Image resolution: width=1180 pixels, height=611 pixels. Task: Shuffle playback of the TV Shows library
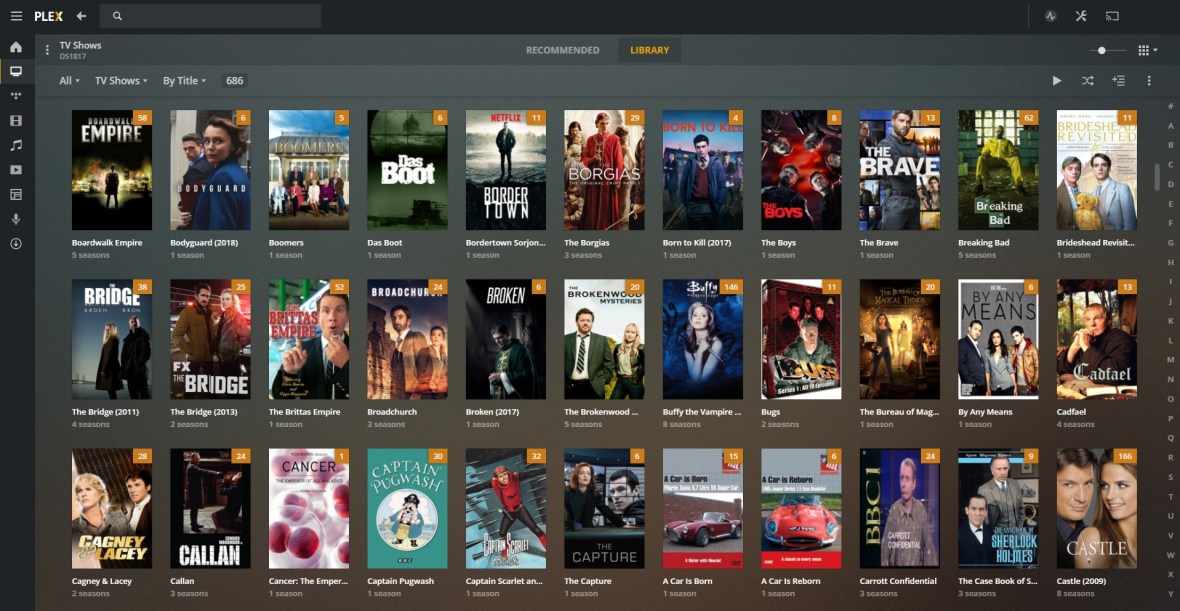coord(1088,81)
